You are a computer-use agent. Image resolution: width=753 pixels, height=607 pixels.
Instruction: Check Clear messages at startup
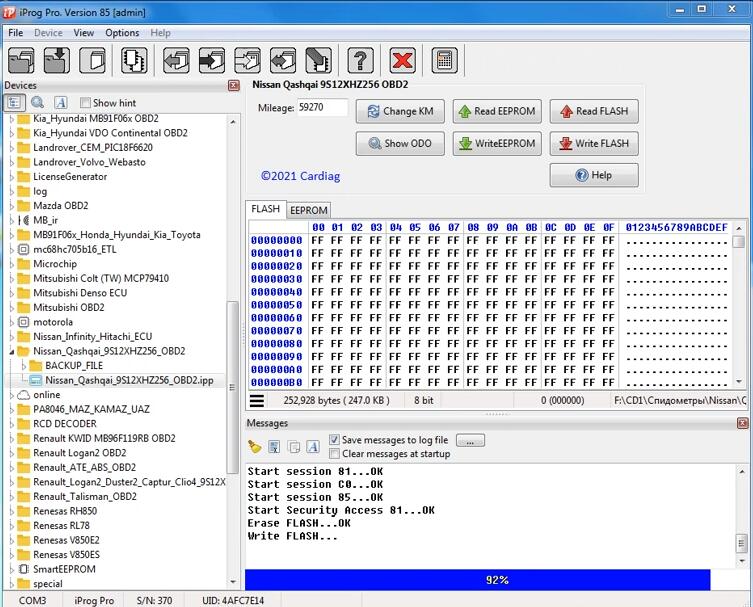point(334,453)
